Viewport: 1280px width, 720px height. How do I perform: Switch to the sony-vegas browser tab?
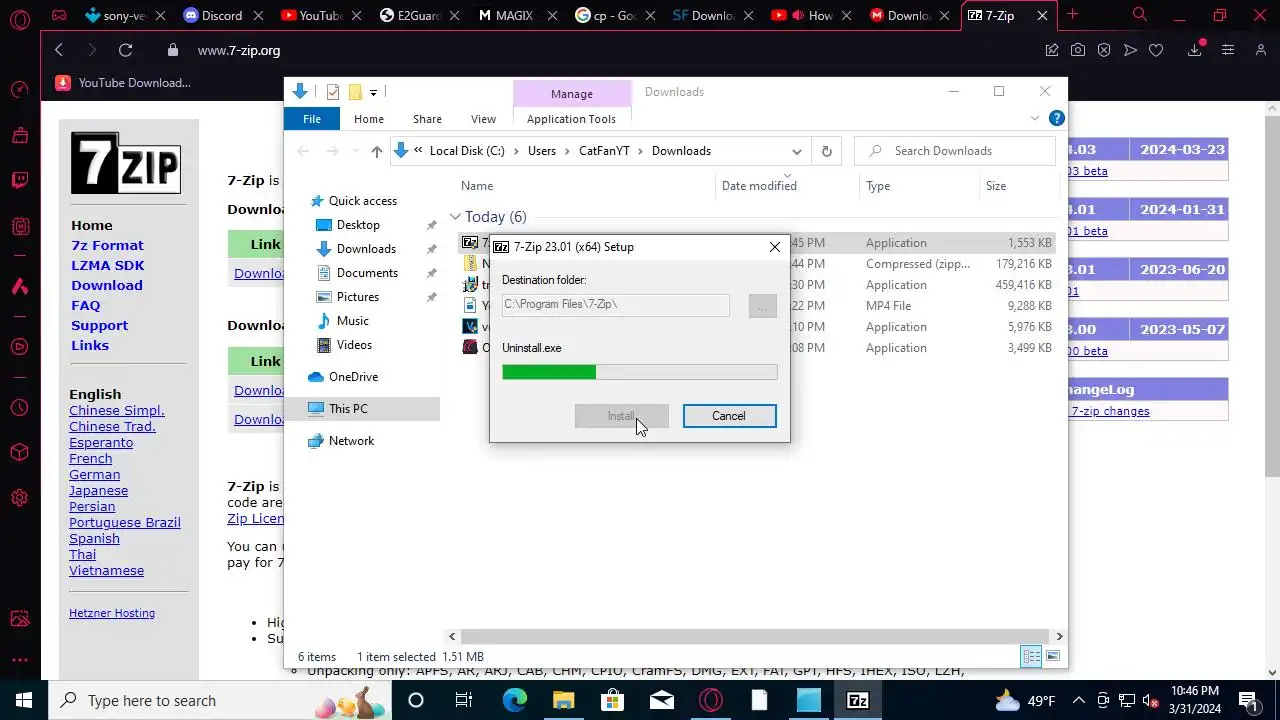116,15
